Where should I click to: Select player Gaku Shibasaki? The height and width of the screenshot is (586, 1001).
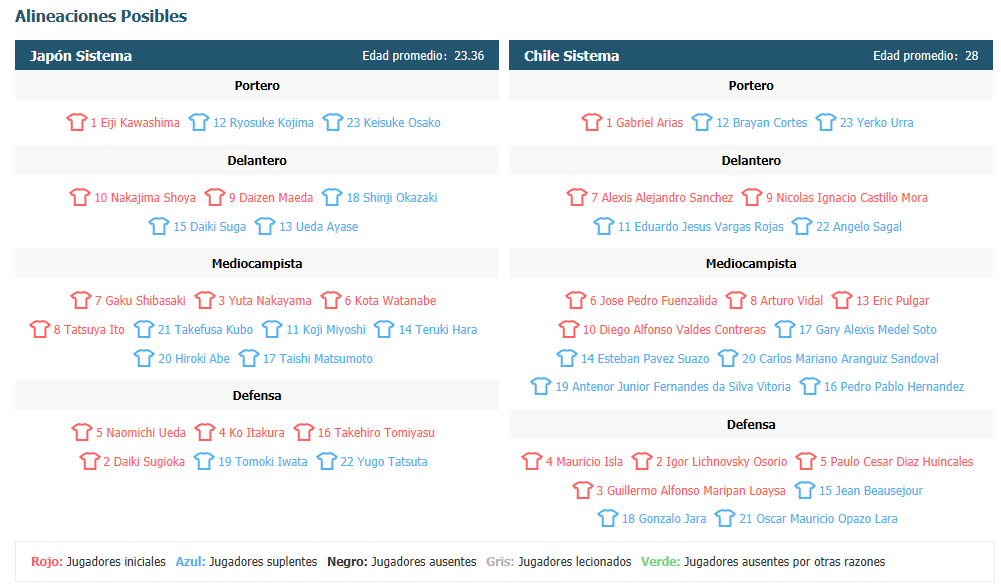coord(140,301)
